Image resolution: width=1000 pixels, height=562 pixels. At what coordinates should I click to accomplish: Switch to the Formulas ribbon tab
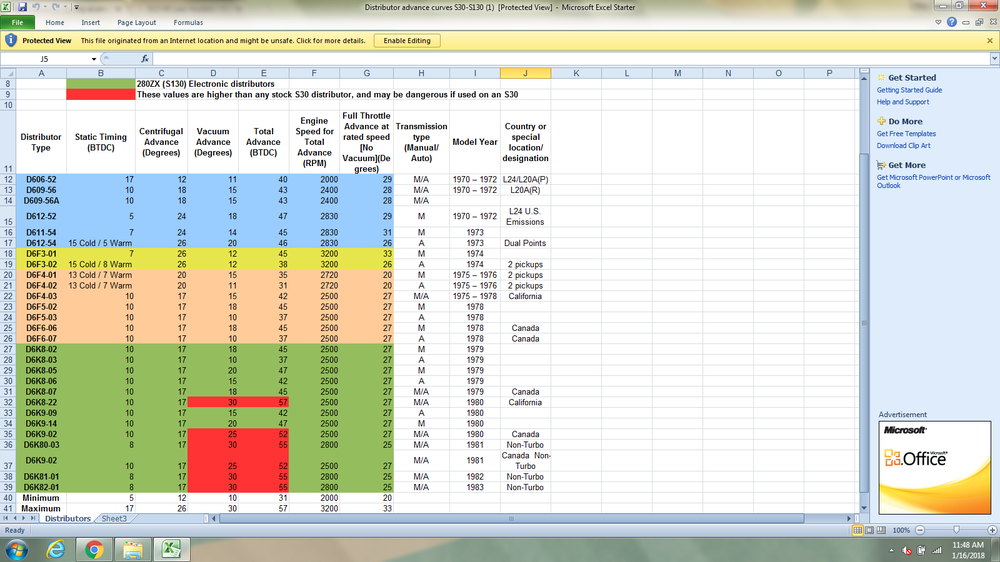pyautogui.click(x=188, y=22)
